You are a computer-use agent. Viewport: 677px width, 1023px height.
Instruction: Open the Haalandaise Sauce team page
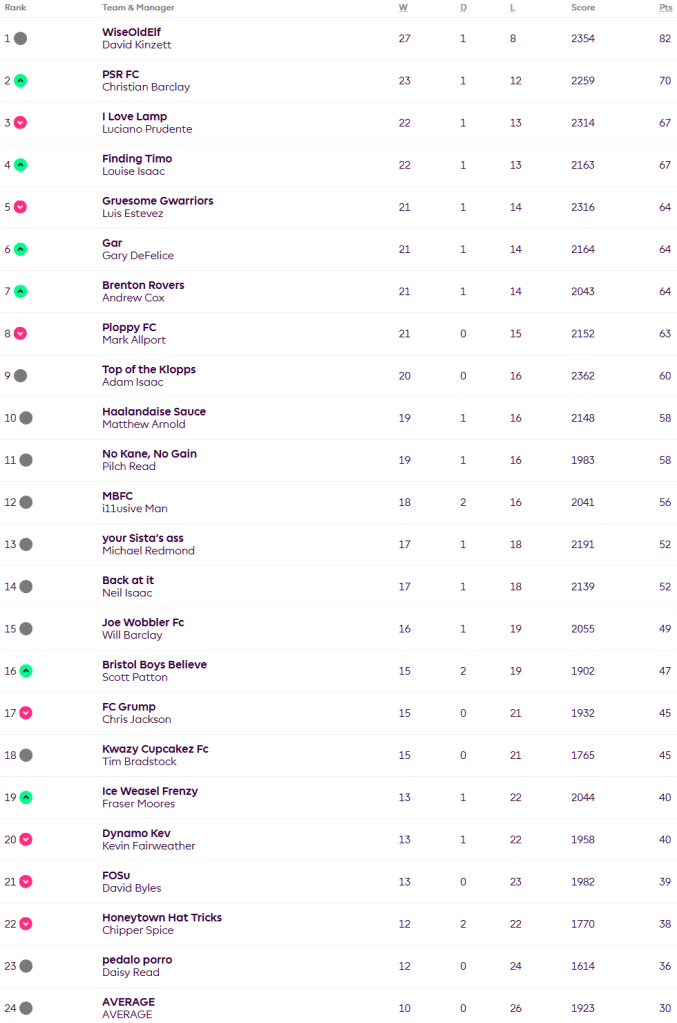point(154,412)
